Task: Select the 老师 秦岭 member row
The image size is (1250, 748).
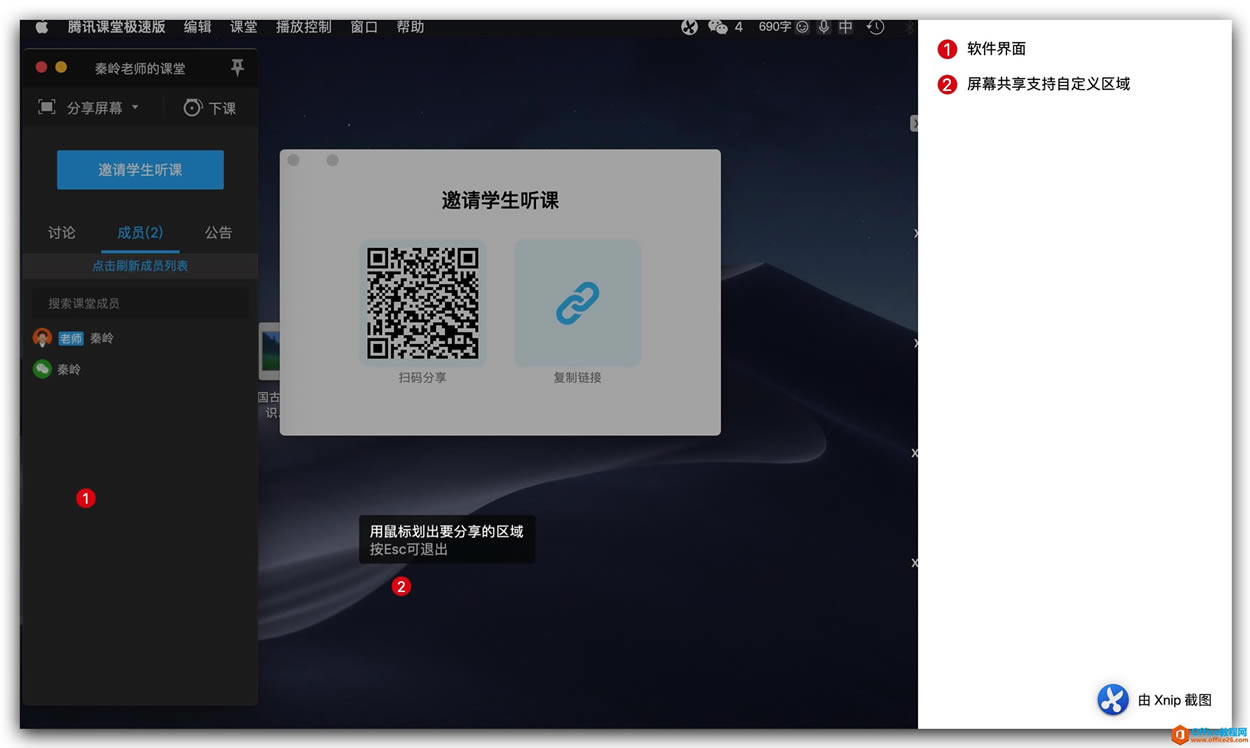Action: tap(140, 338)
